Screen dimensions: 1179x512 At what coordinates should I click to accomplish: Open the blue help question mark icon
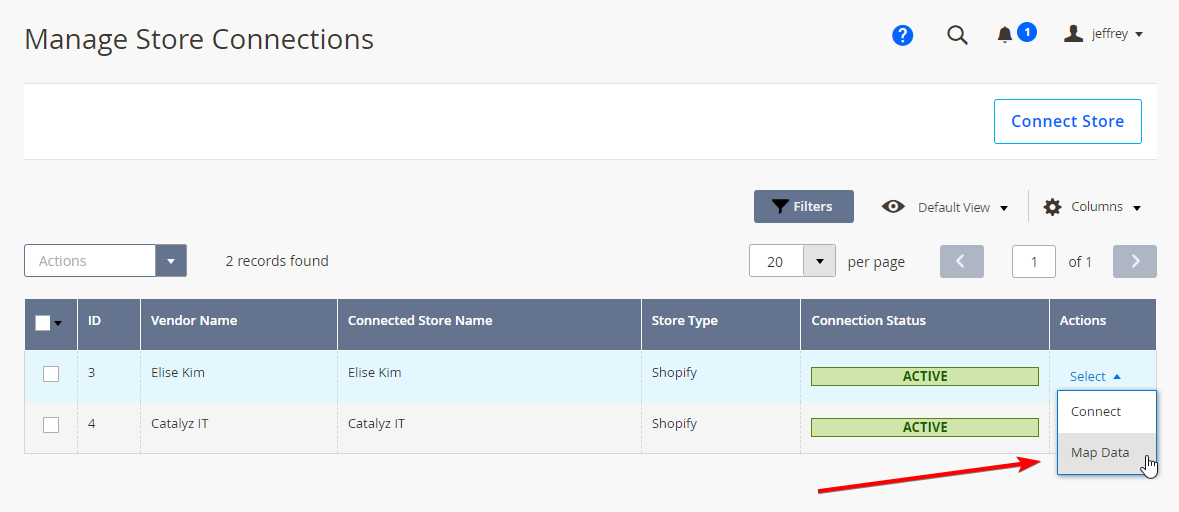point(902,35)
